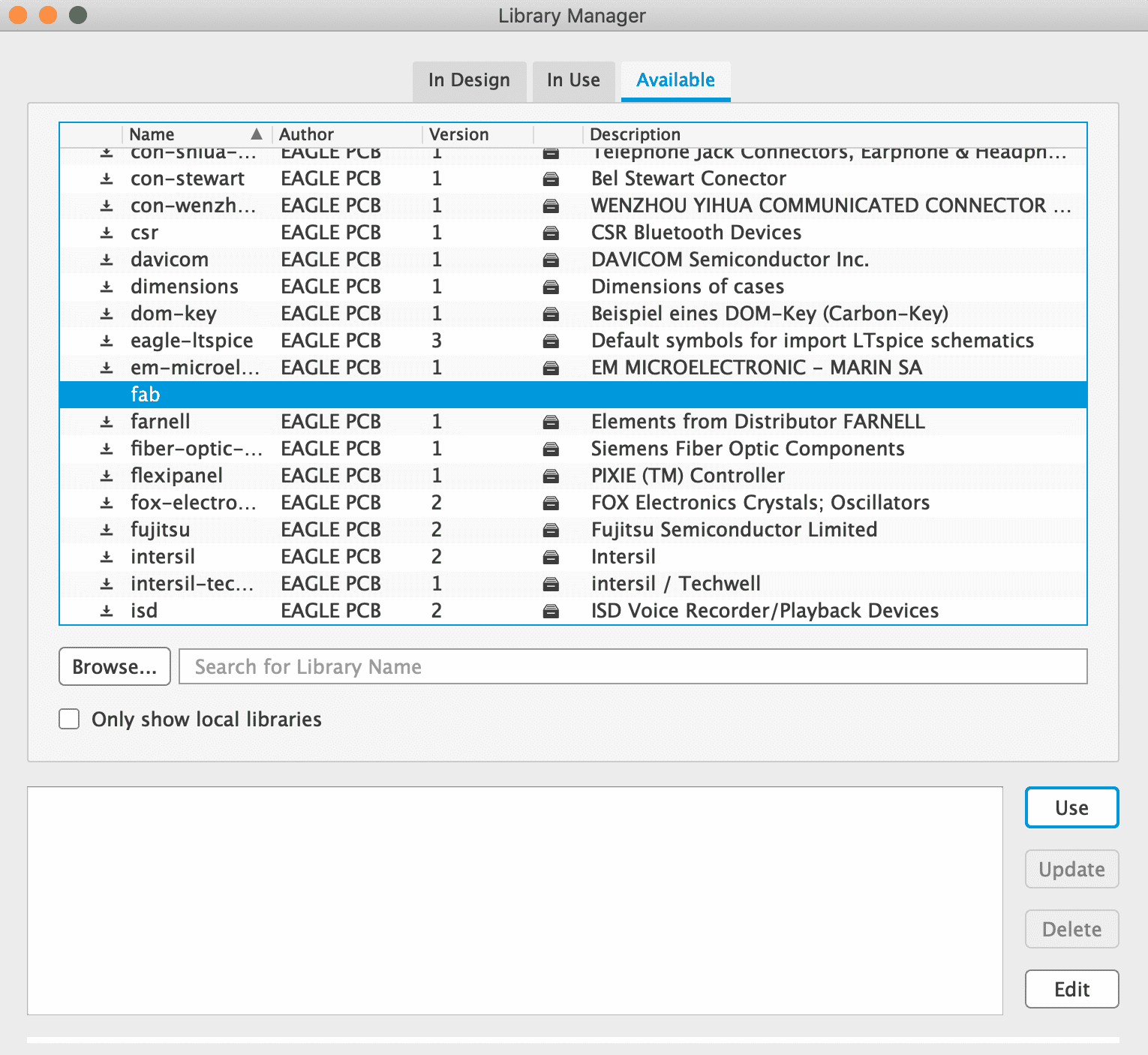
Task: Click the managed library icon for fujitsu
Action: [x=551, y=530]
